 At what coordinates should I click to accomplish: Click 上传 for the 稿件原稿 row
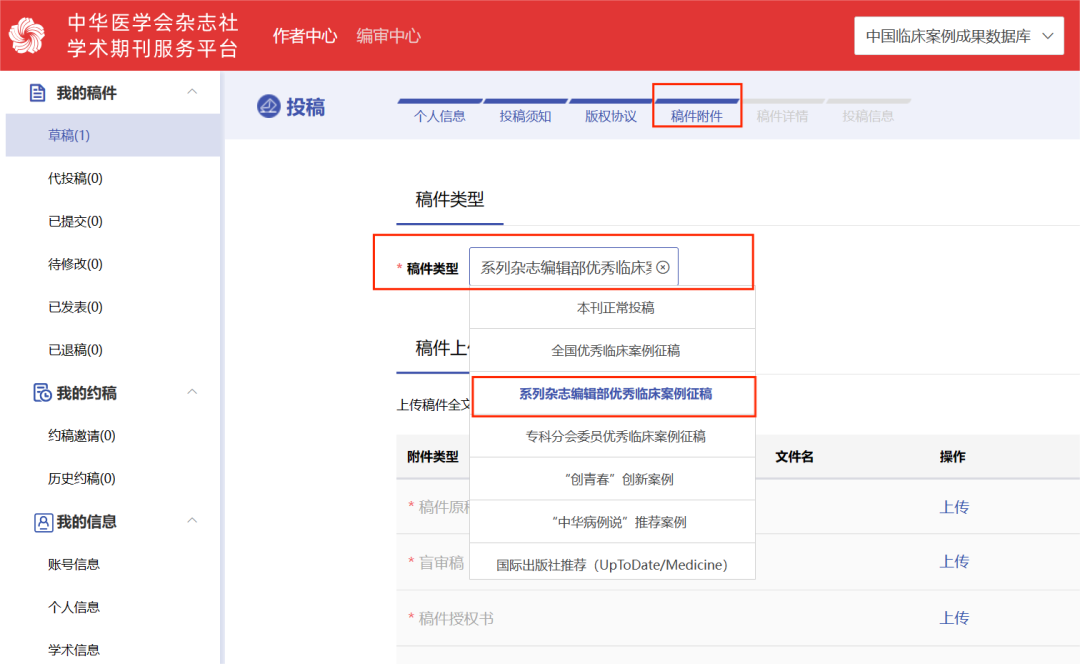tap(954, 507)
